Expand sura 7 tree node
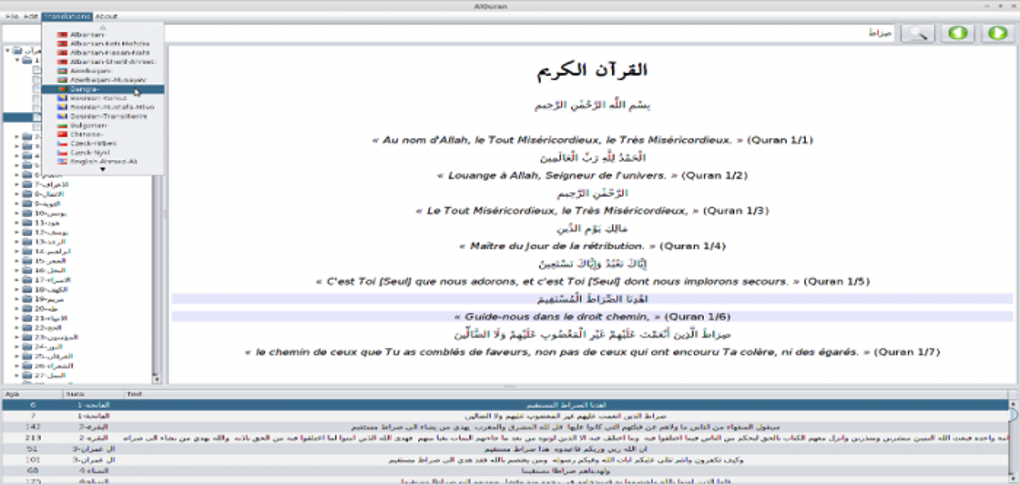Screen dimensions: 1020x485 tap(16, 184)
